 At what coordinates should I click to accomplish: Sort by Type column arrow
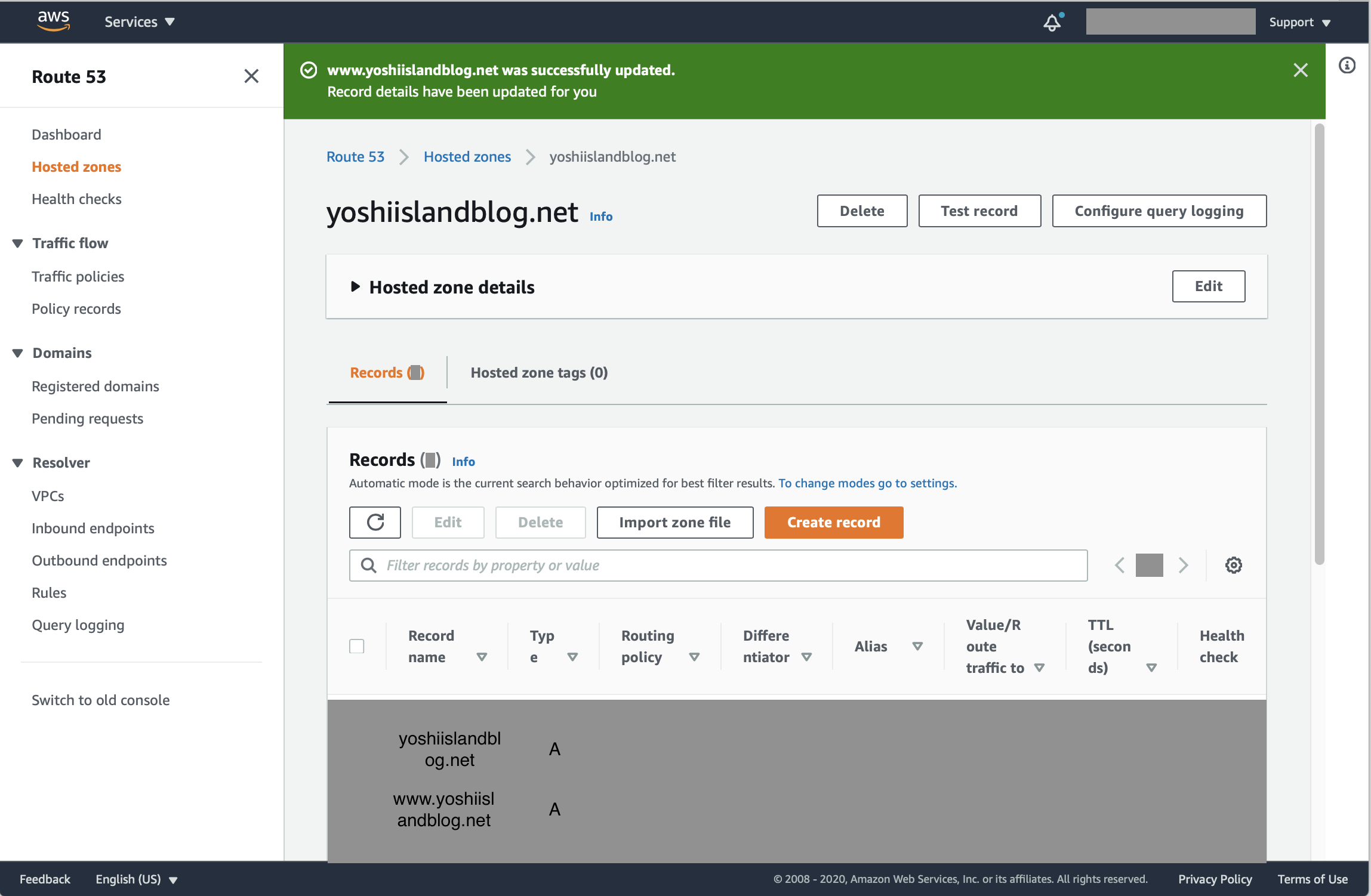click(572, 657)
